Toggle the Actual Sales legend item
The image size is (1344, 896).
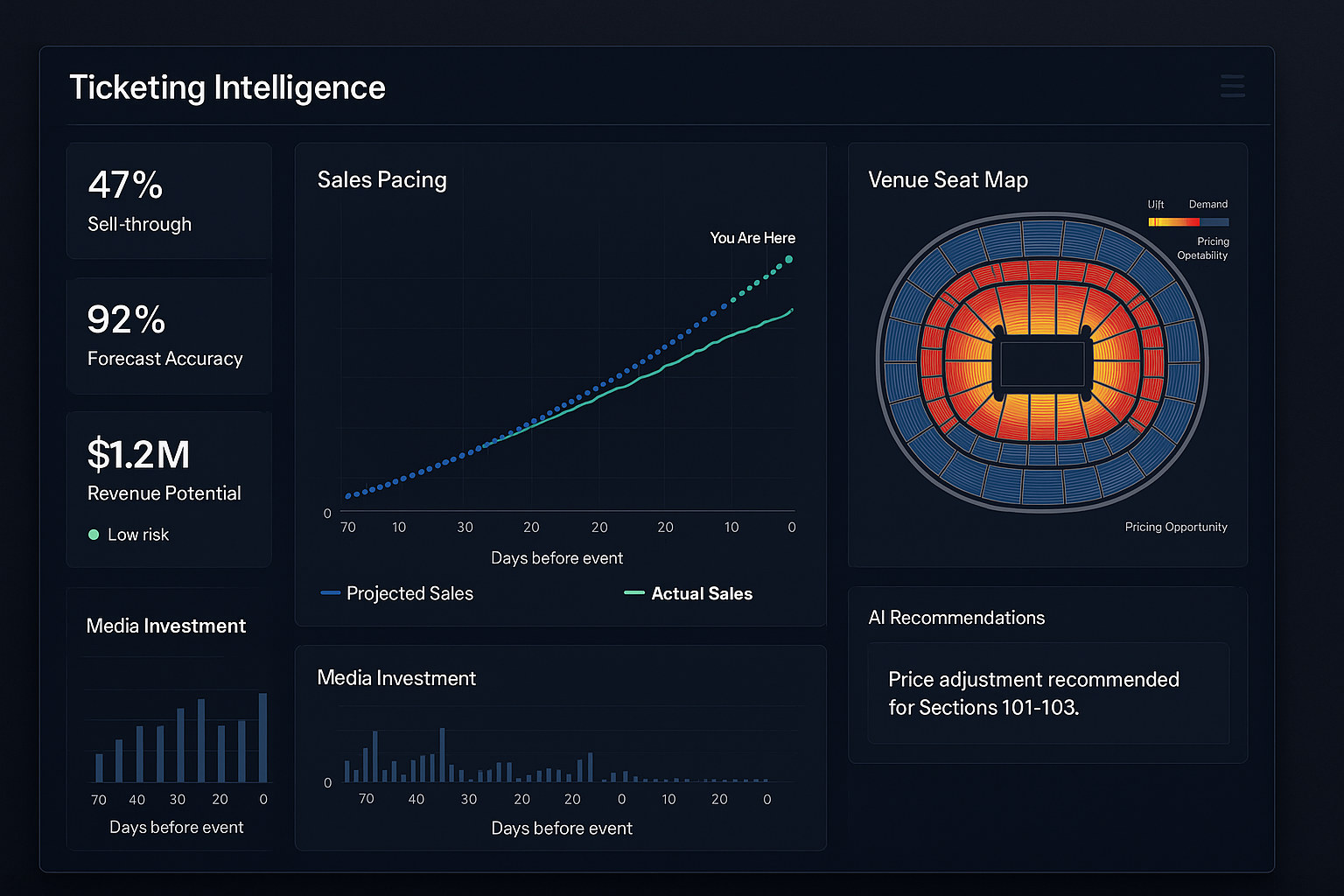(x=689, y=593)
